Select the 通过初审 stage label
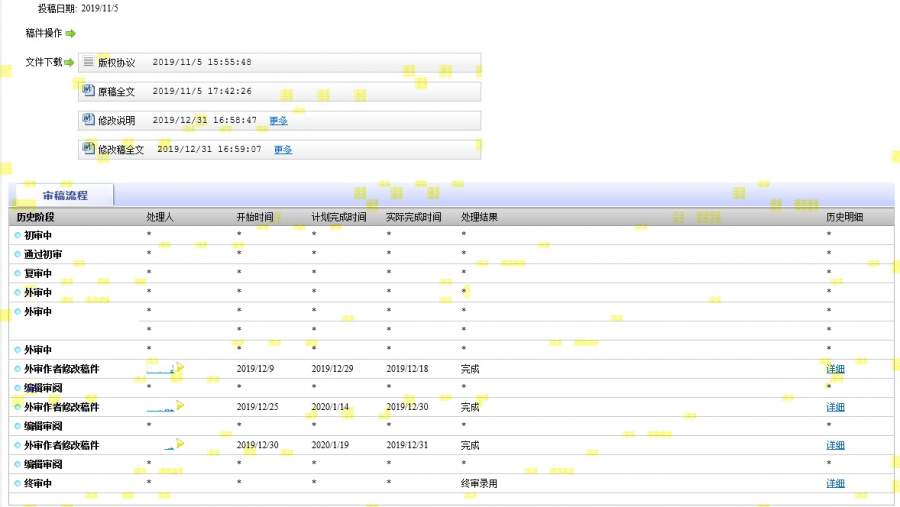900x507 pixels. click(x=43, y=254)
